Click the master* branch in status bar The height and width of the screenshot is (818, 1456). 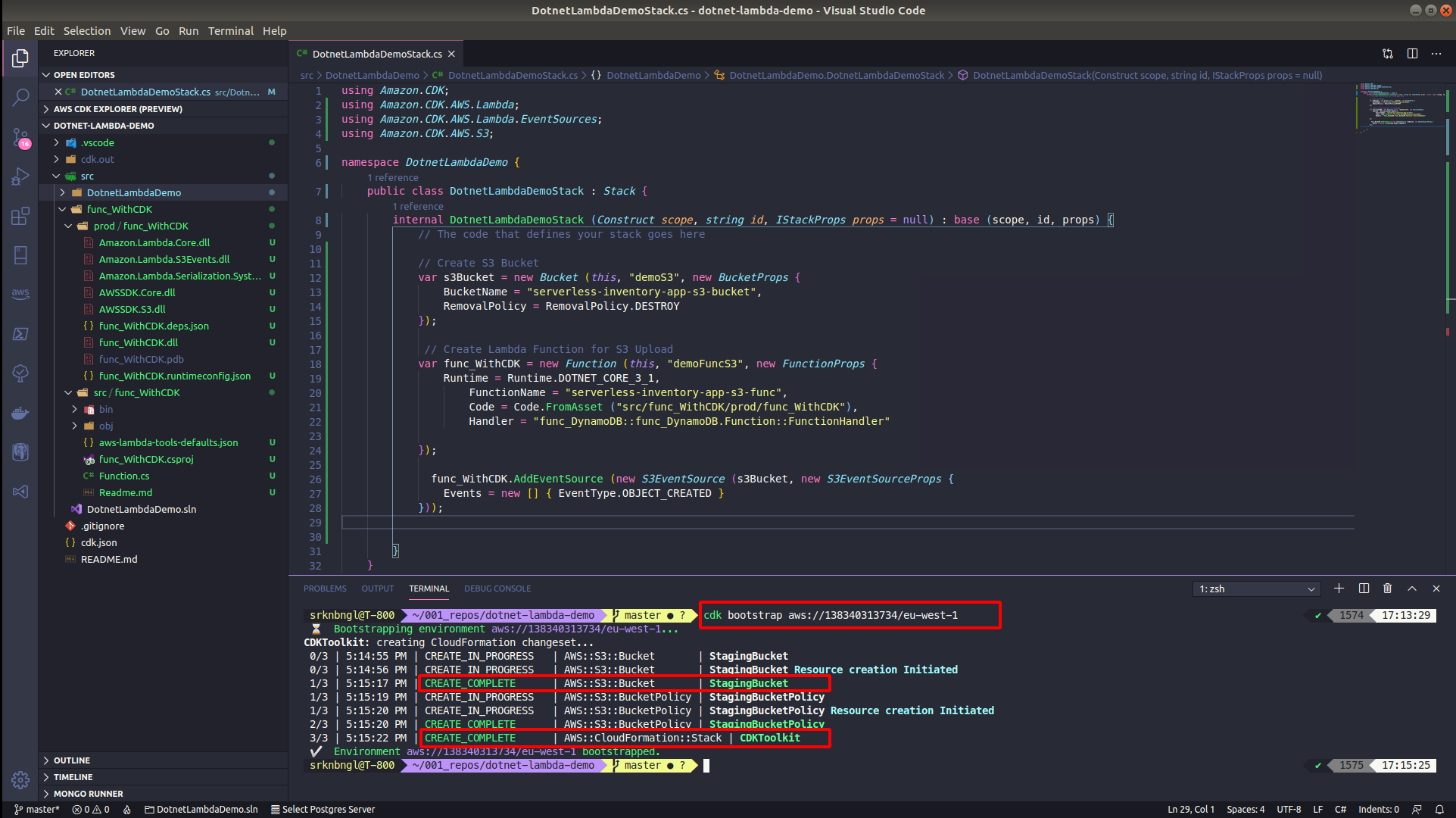click(x=36, y=809)
